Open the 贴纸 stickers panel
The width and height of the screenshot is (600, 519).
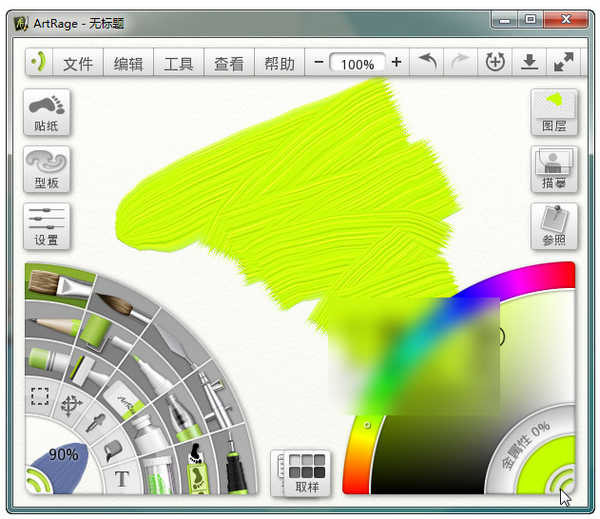click(x=46, y=112)
